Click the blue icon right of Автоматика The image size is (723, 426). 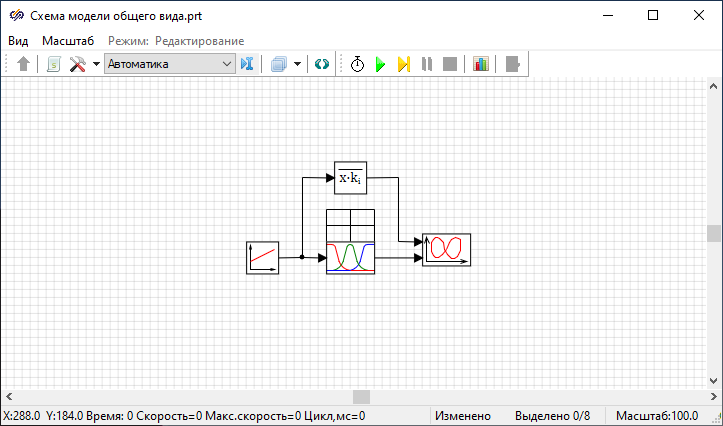pos(248,64)
